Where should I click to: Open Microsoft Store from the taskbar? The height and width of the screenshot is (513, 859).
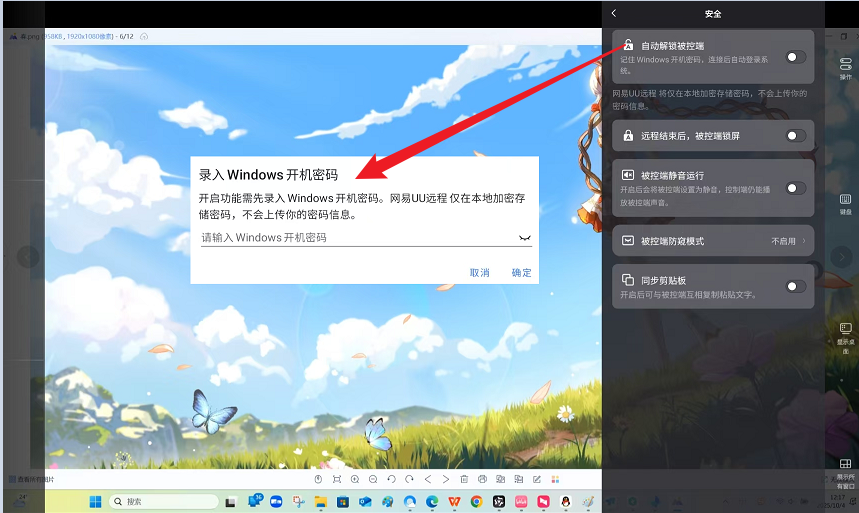343,501
